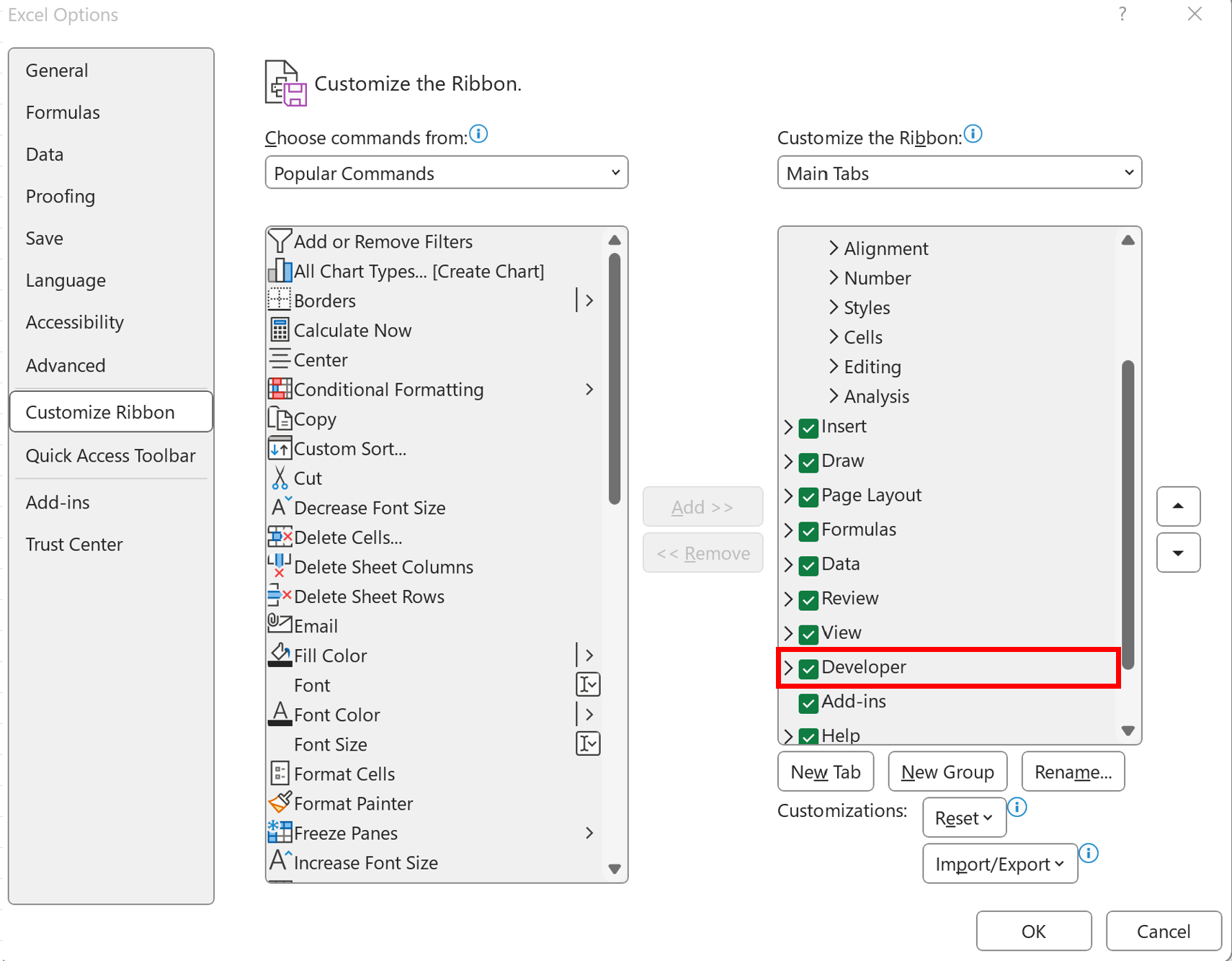
Task: Select the Fill Color swatch icon
Action: point(280,655)
